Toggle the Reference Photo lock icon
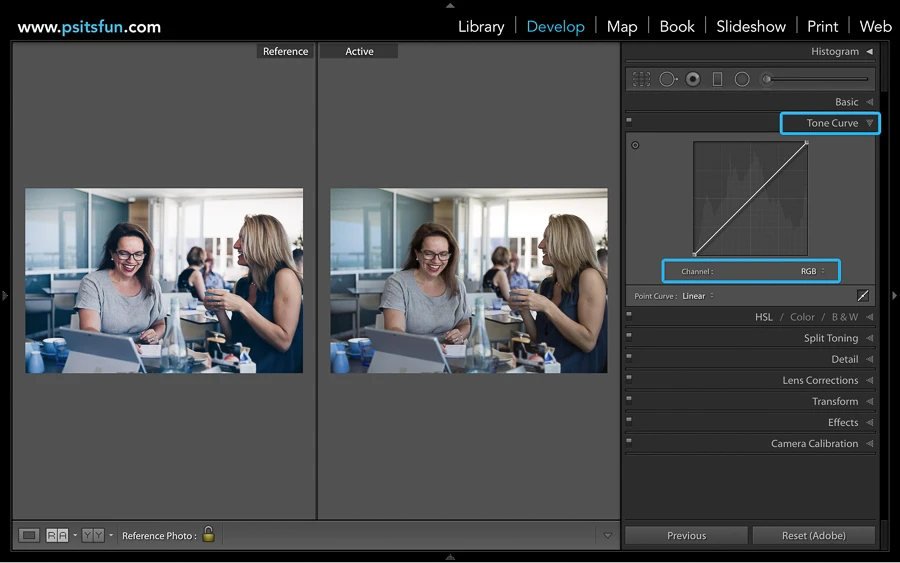900x563 pixels. 208,534
